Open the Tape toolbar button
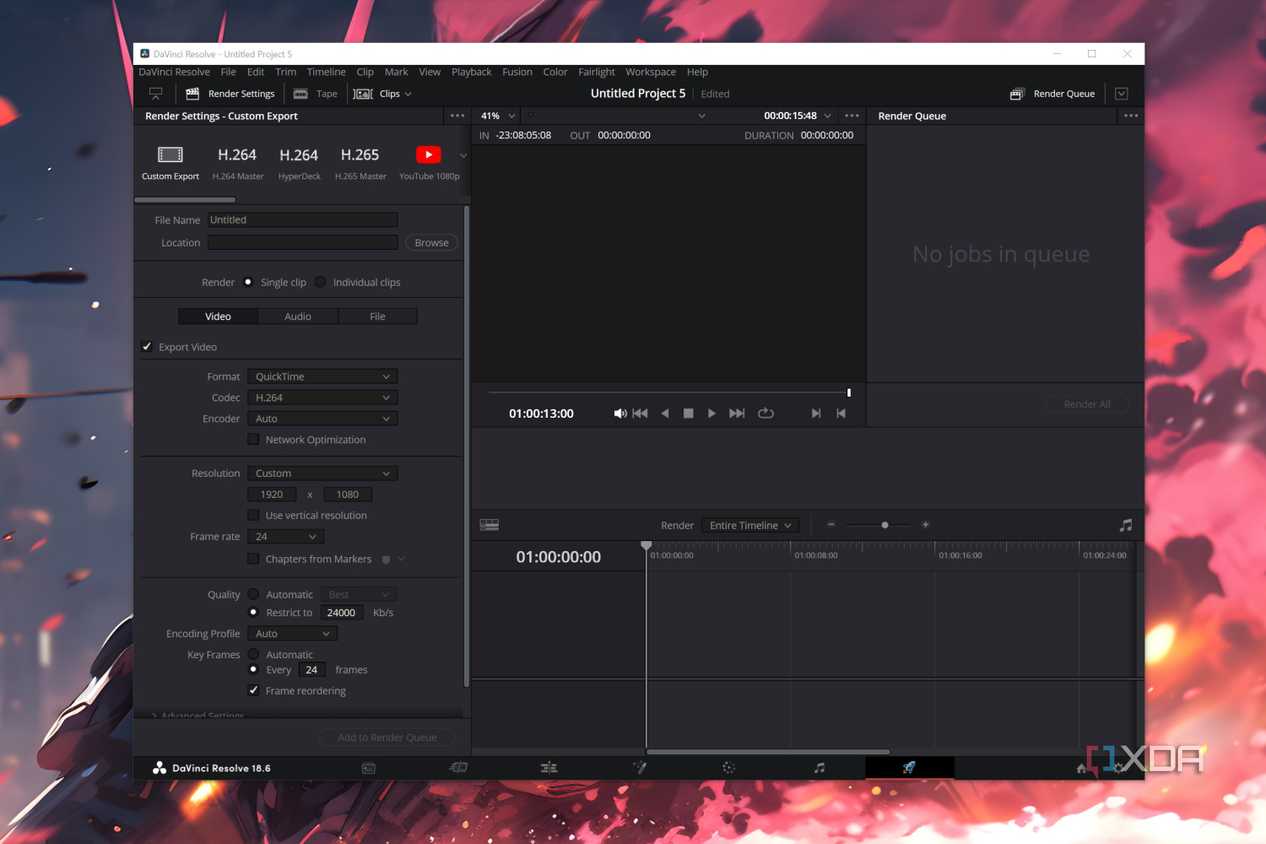1266x844 pixels. (315, 94)
